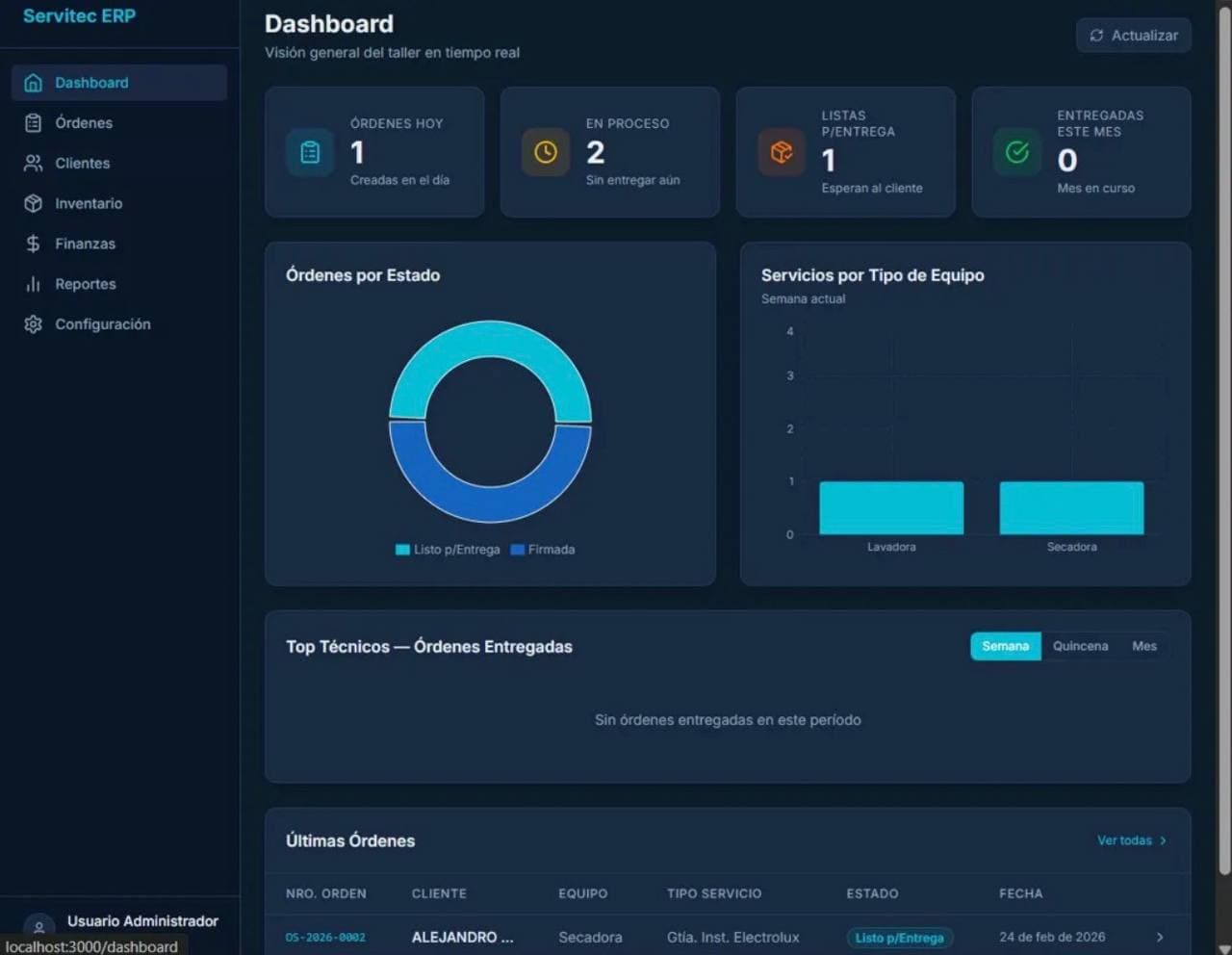Click the green checkmark Entregadas icon
Screen dimensions: 1232x955
coord(1016,152)
